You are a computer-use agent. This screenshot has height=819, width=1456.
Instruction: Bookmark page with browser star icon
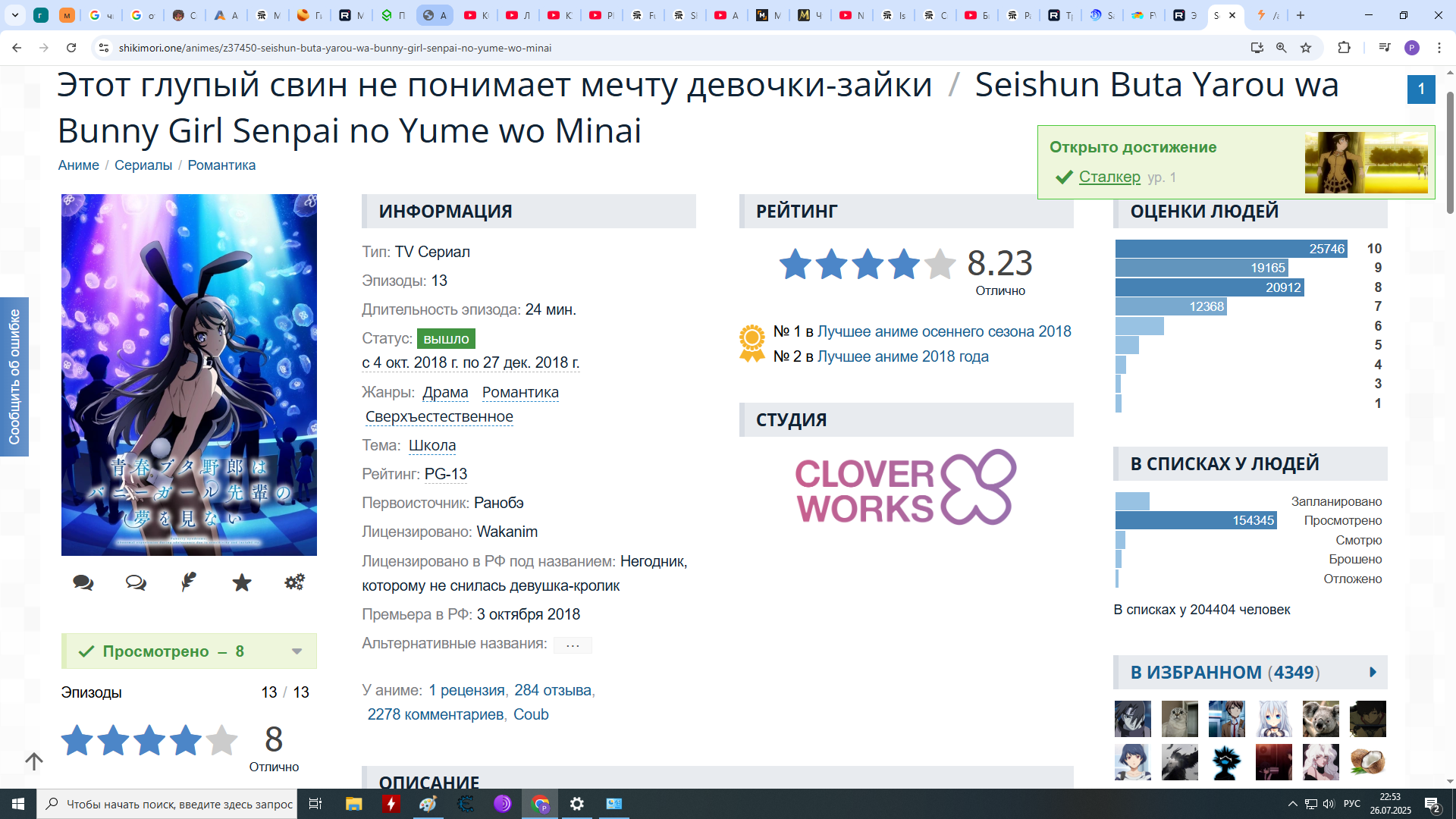pyautogui.click(x=1306, y=48)
